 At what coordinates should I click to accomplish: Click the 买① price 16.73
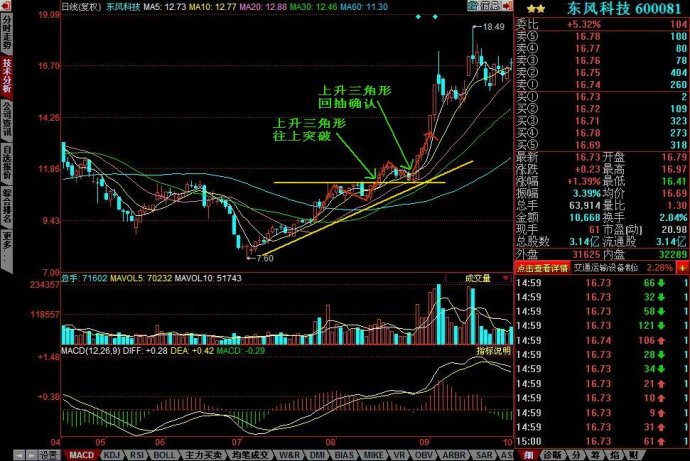587,97
